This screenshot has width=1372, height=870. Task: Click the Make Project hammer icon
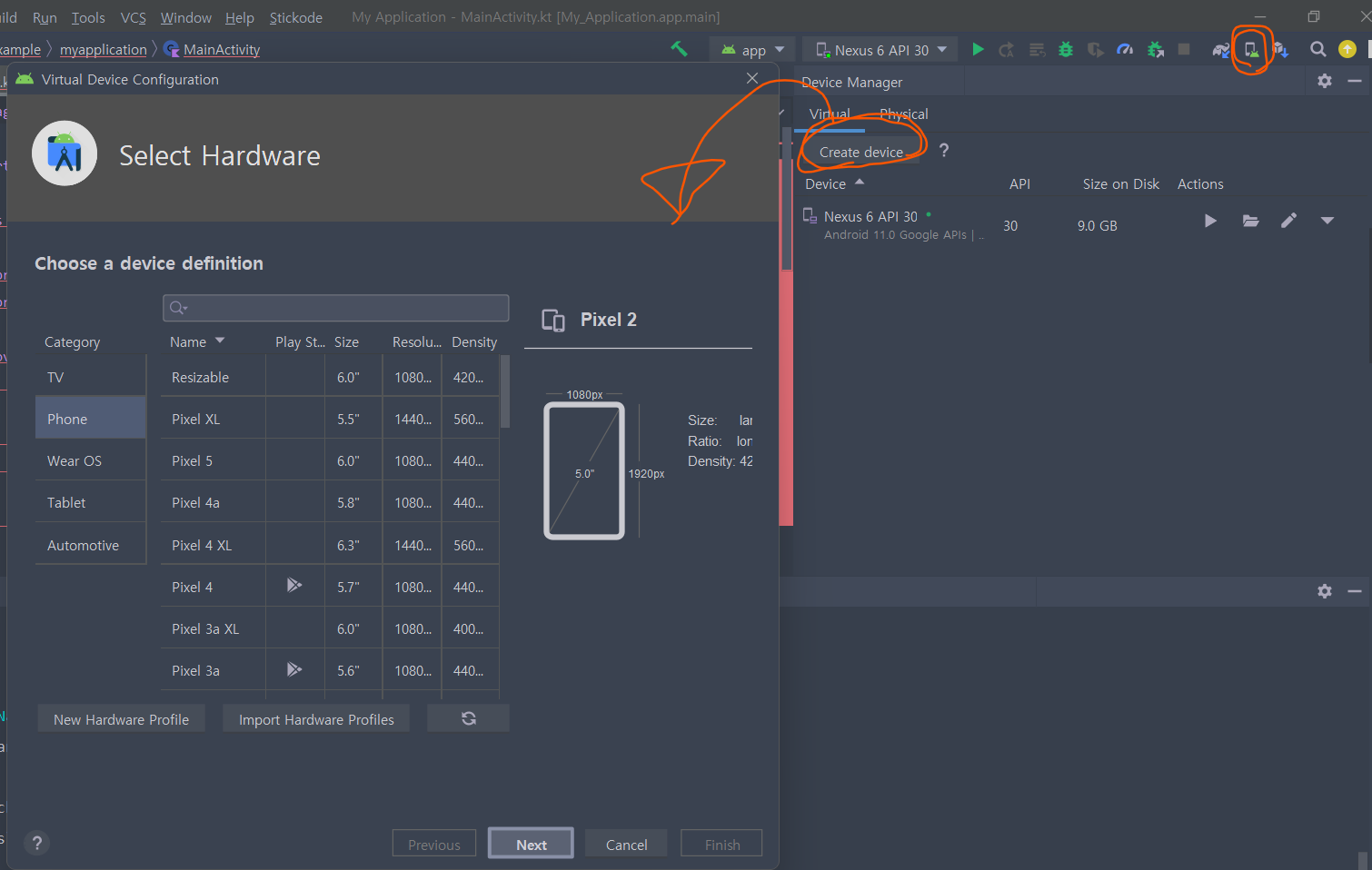pos(679,49)
